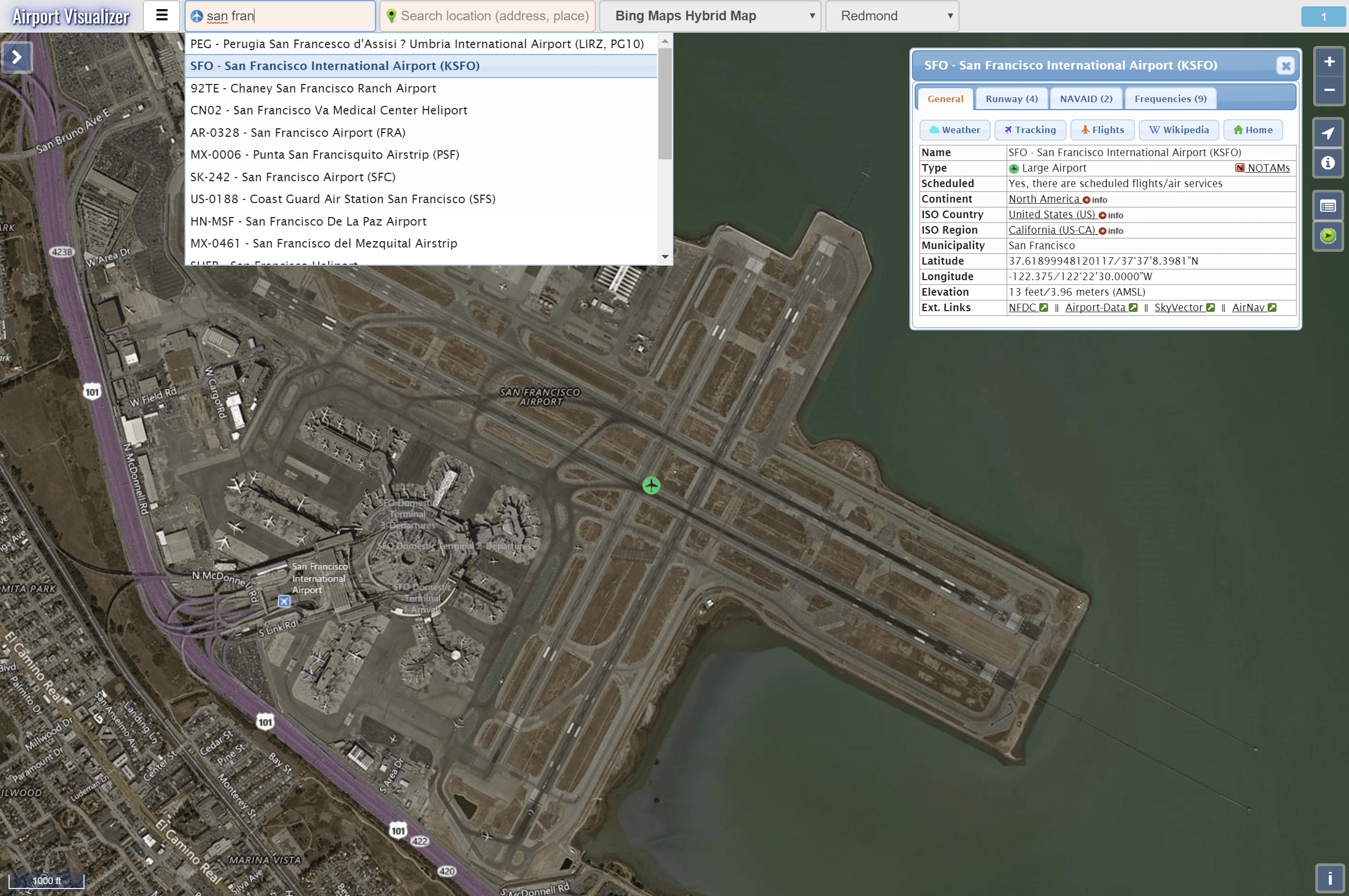
Task: Click info icon next to North America
Action: [x=1094, y=200]
